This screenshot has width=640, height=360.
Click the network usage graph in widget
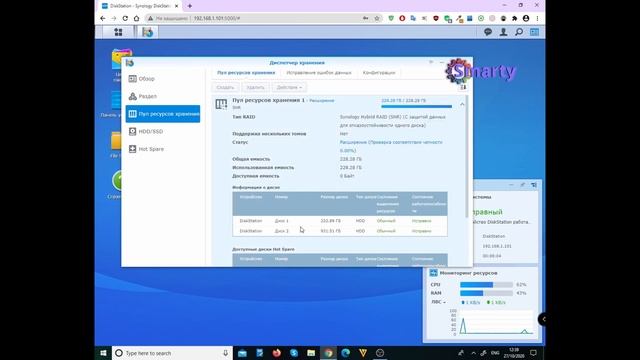496,323
